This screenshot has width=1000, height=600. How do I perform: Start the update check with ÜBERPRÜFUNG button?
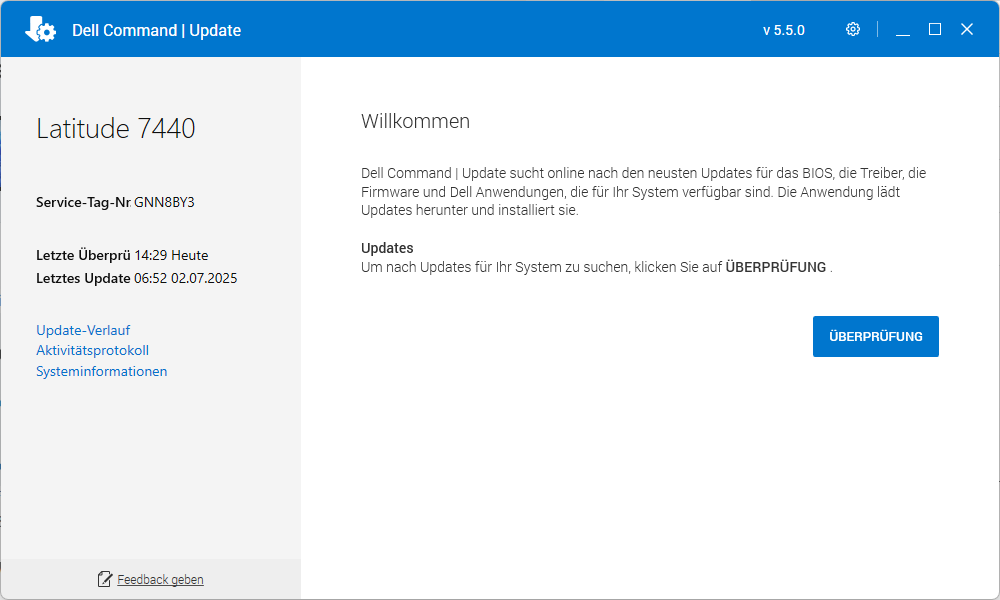[875, 336]
